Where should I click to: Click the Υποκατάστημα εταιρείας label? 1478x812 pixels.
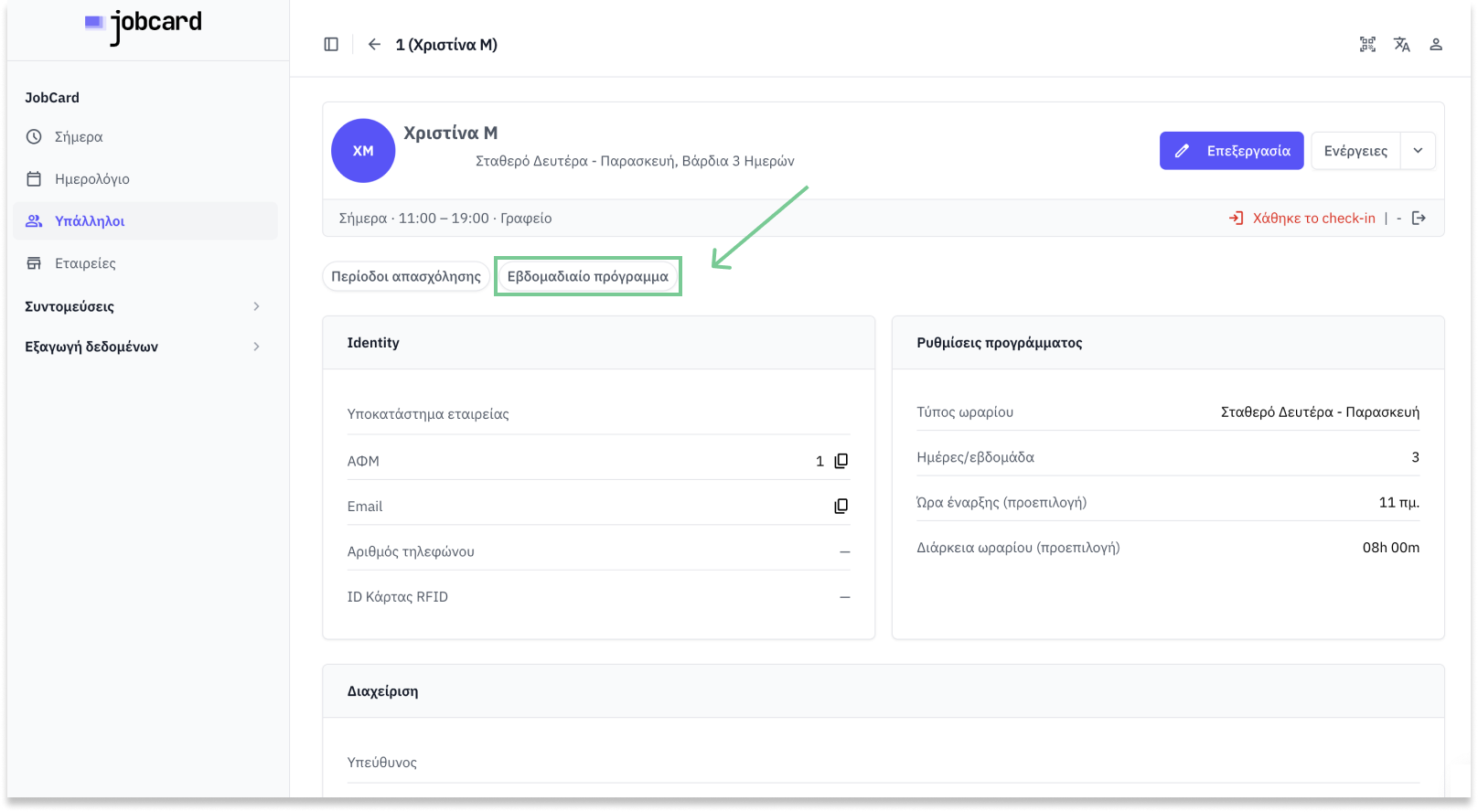[x=428, y=414]
